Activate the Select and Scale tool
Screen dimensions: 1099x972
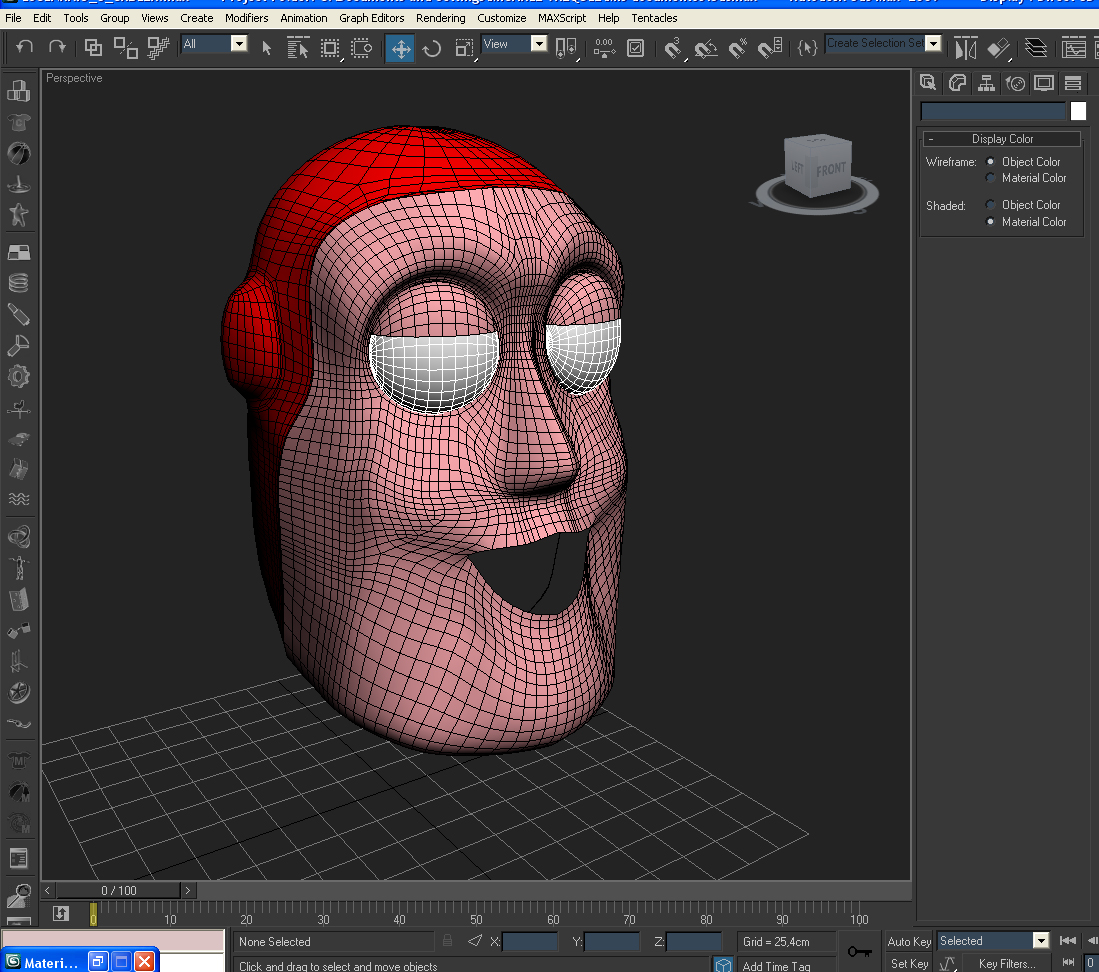coord(464,48)
